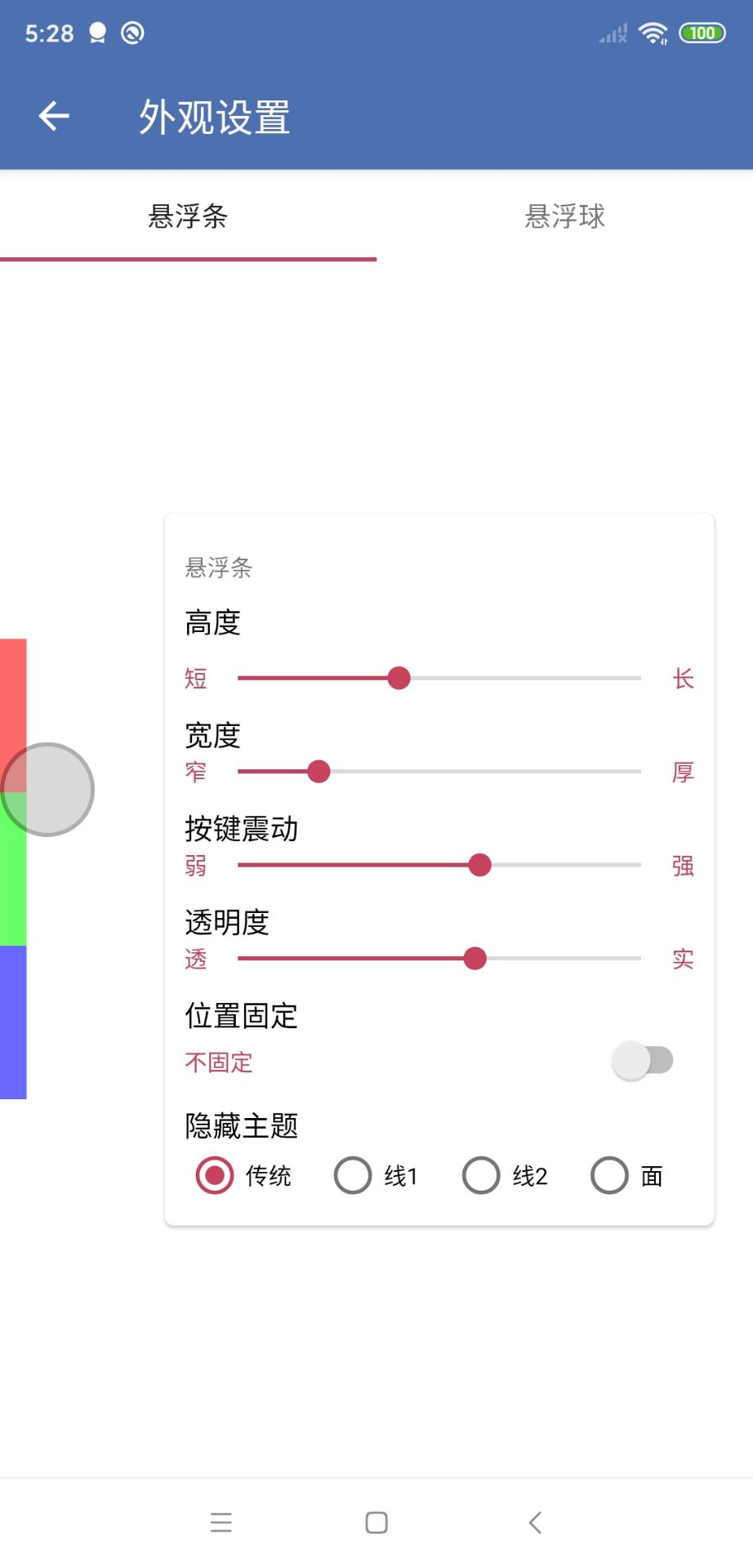Select the 线2 hidden theme option
753x1568 pixels.
point(481,1175)
